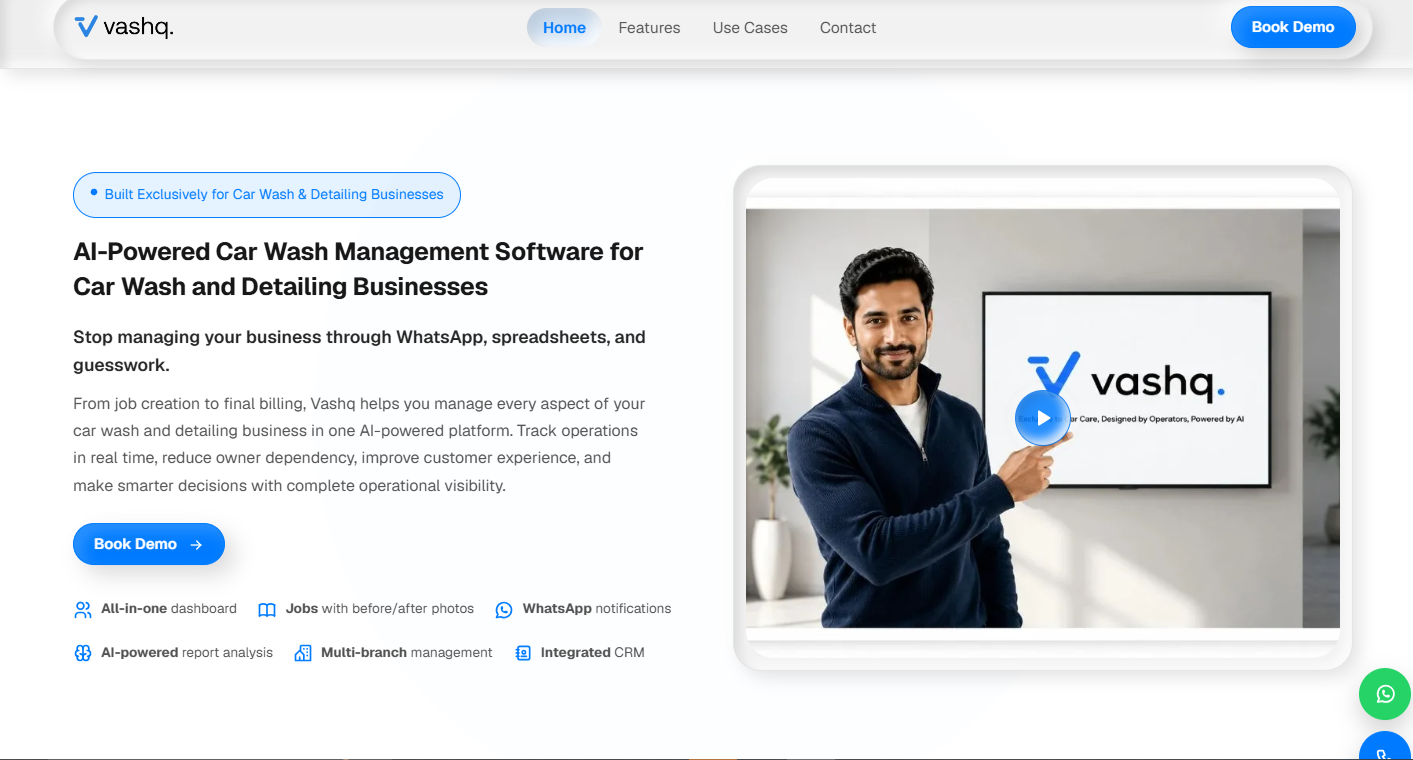Play the Vashq intro video

click(x=1043, y=418)
